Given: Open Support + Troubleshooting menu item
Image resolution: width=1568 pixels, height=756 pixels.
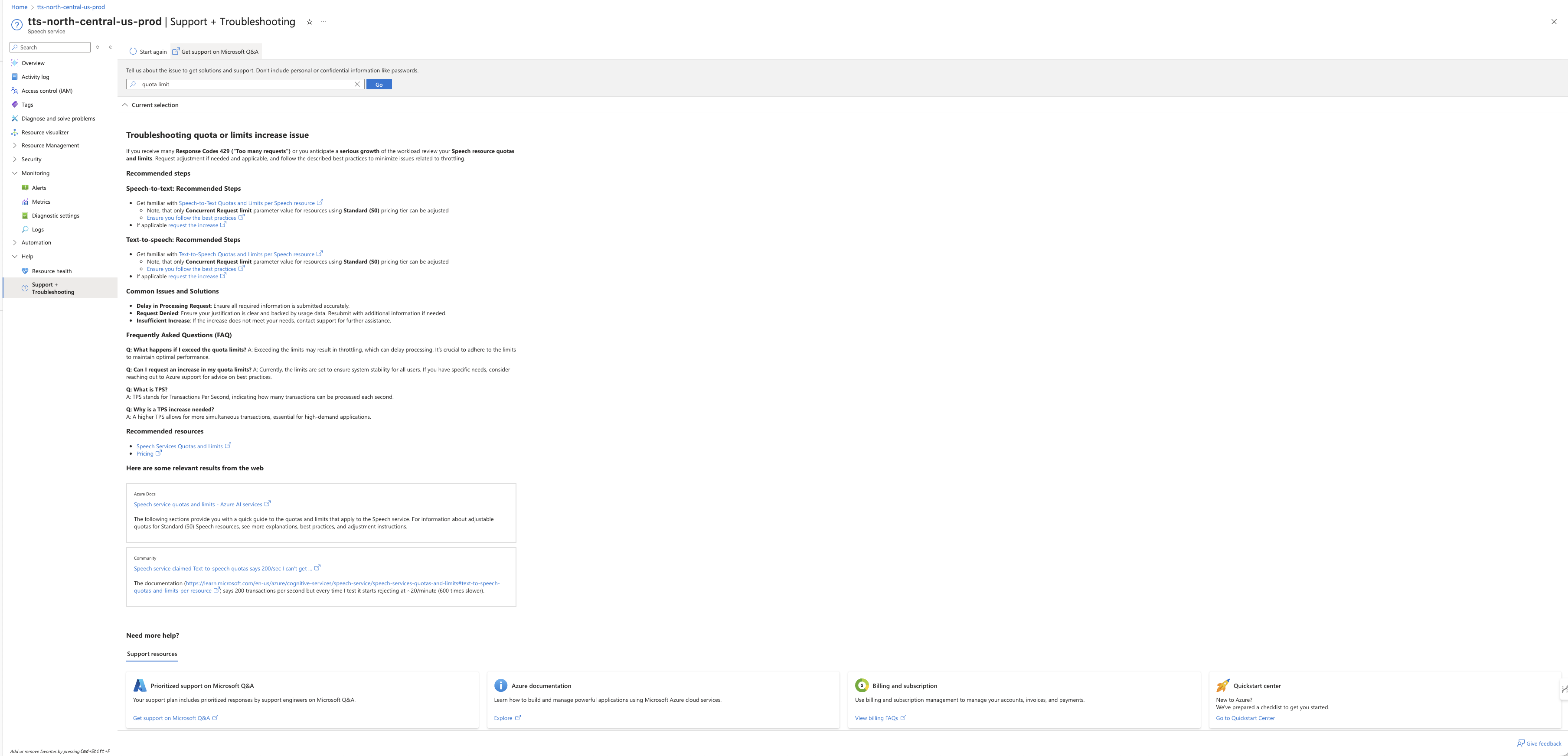Looking at the screenshot, I should [x=60, y=288].
